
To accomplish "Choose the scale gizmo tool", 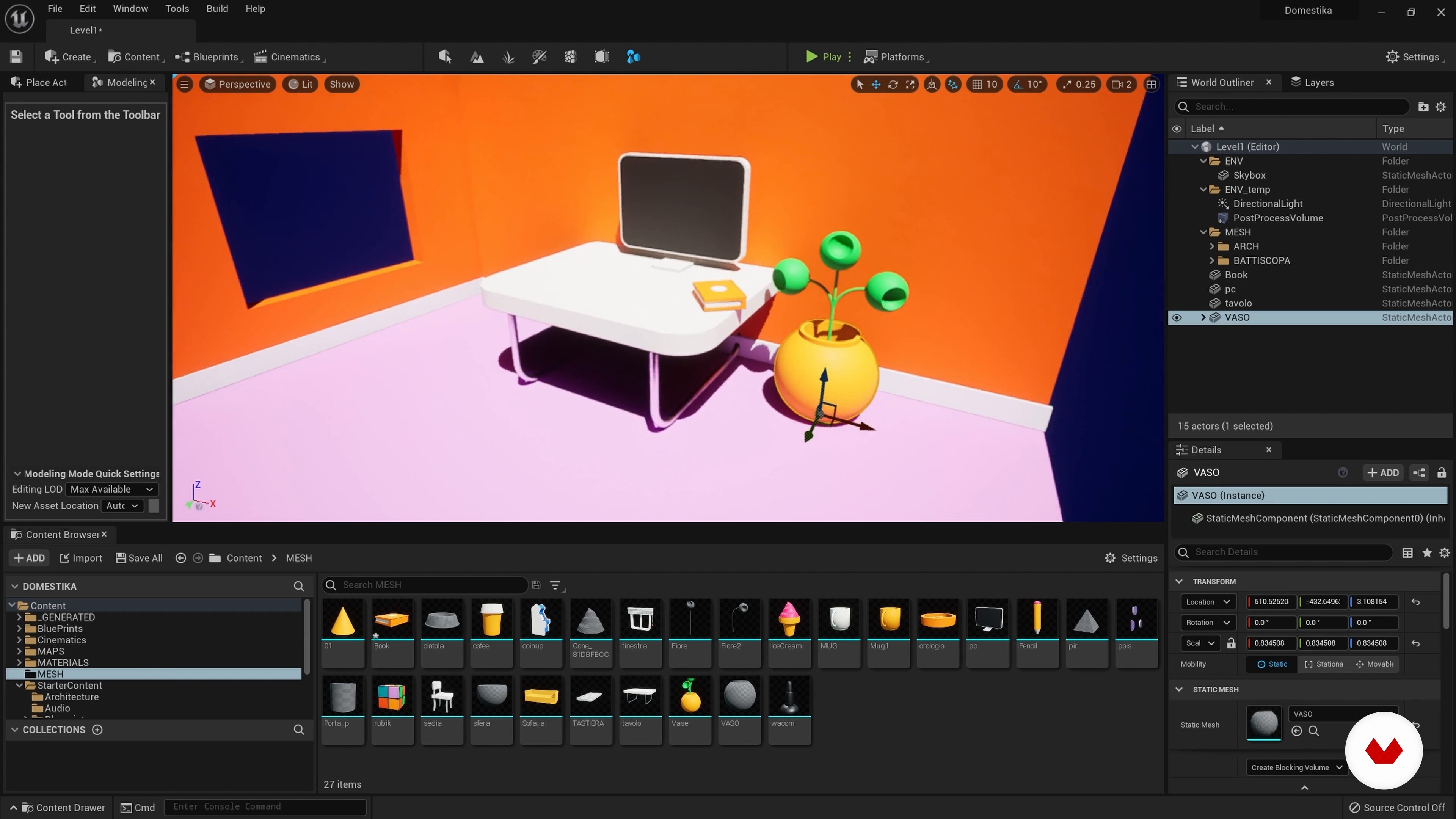I will (x=910, y=84).
